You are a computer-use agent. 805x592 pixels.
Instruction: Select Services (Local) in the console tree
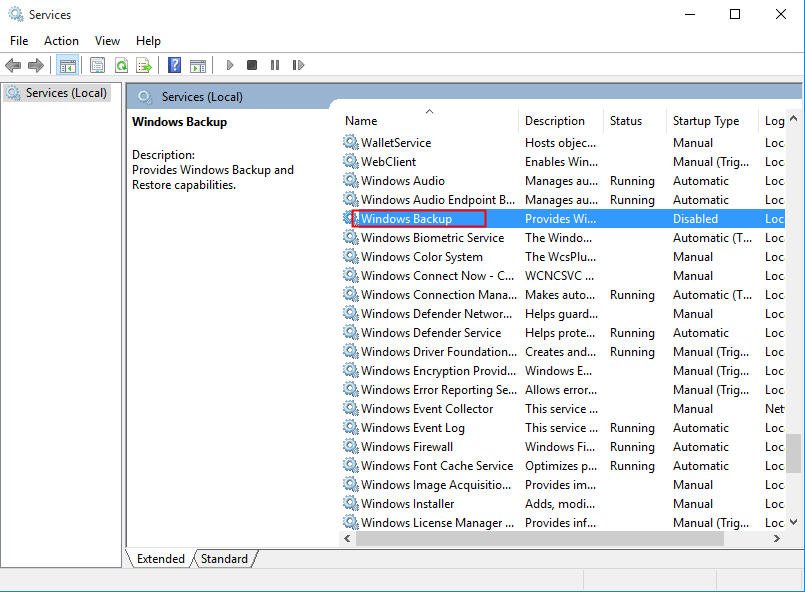(66, 93)
